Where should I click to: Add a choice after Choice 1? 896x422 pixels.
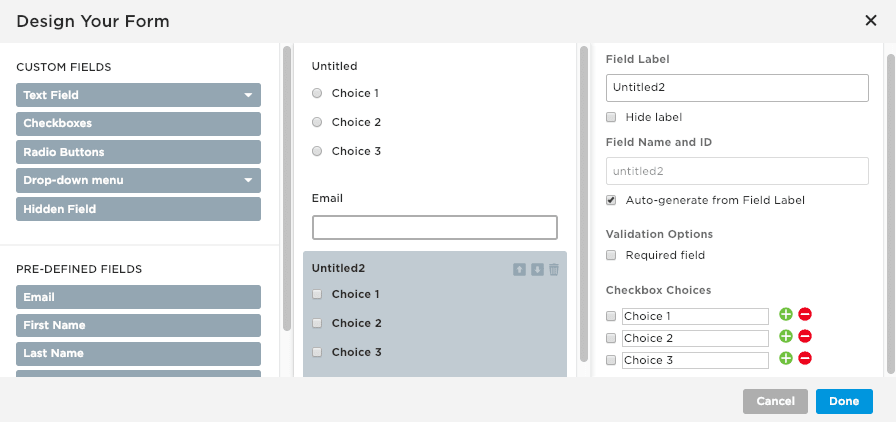tap(786, 315)
